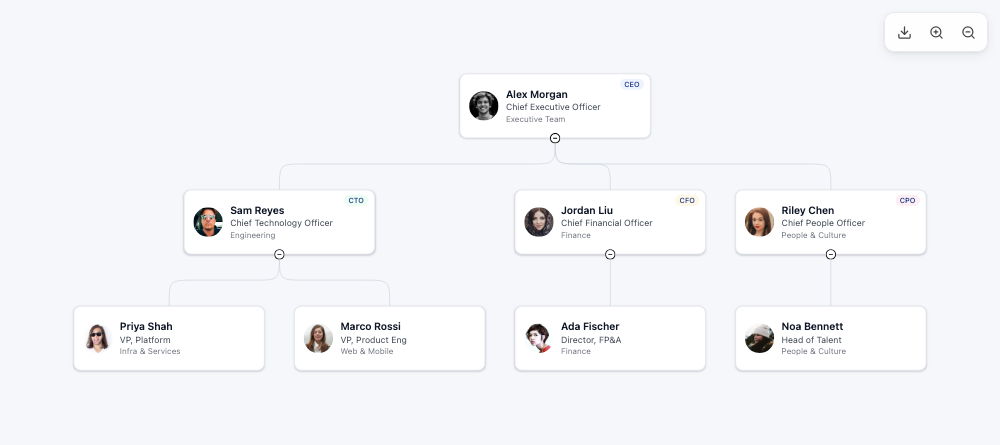Screen dimensions: 1000x445
Task: Click the zoom out magnifier icon
Action: pyautogui.click(x=968, y=33)
